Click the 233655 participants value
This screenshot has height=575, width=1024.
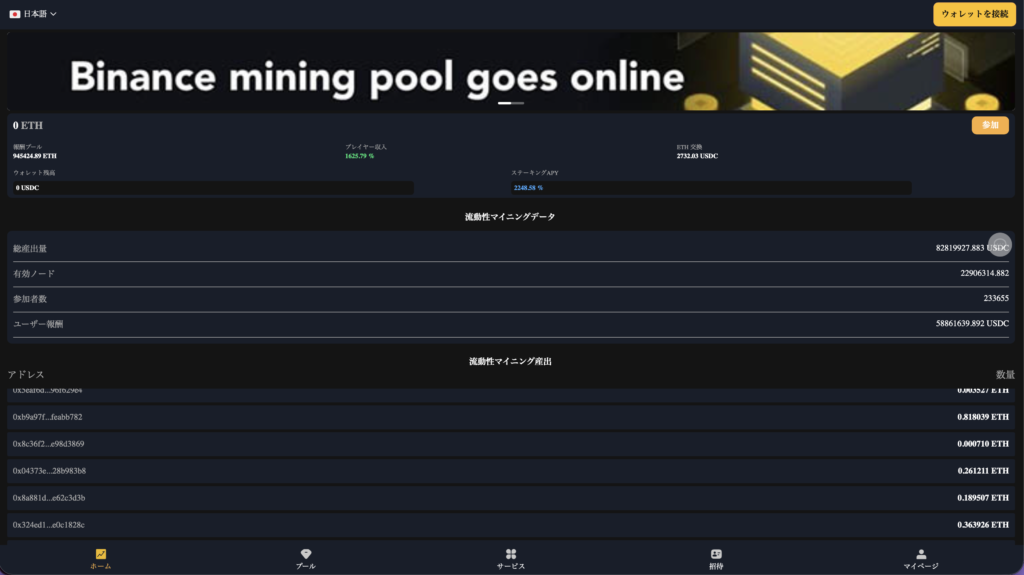[996, 298]
